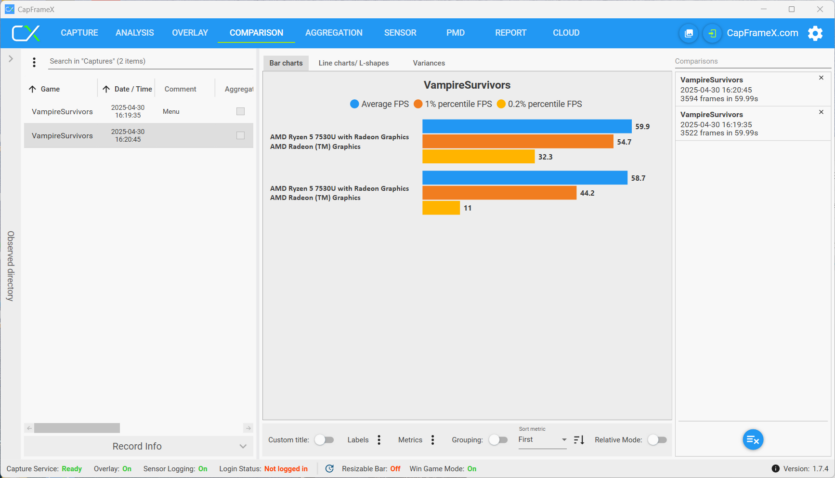Click the clear comparisons round button
This screenshot has width=835, height=478.
(x=752, y=439)
